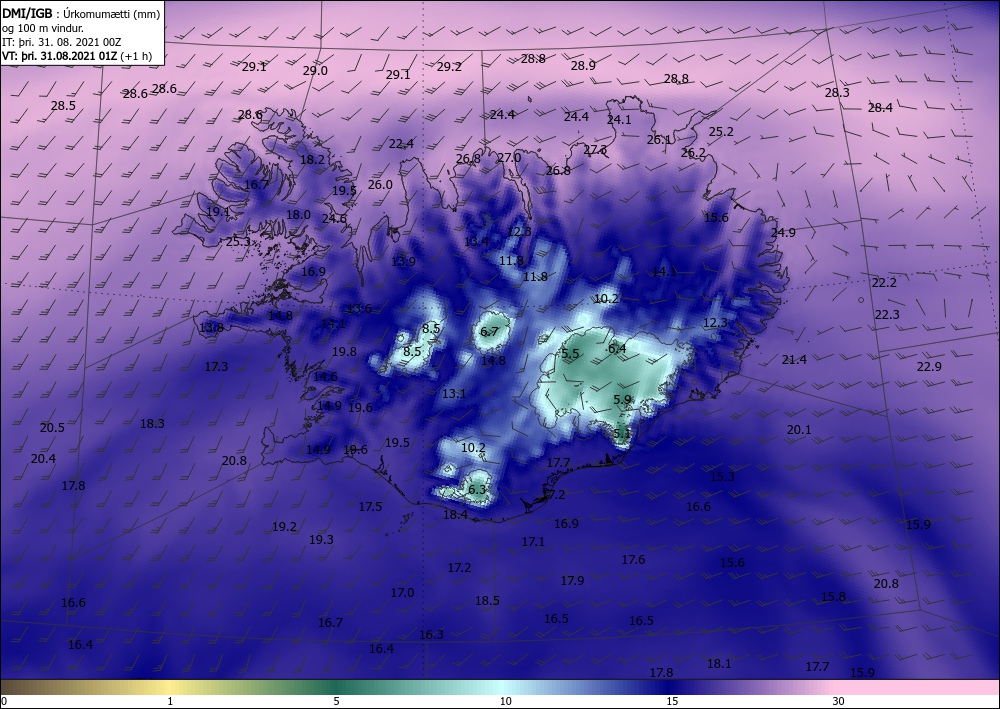Click the value 26.0 on the map

click(x=380, y=185)
